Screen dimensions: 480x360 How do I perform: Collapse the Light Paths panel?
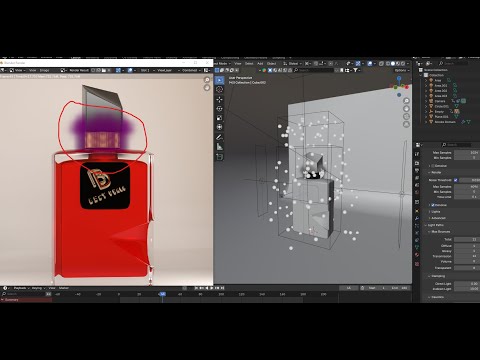(425, 225)
